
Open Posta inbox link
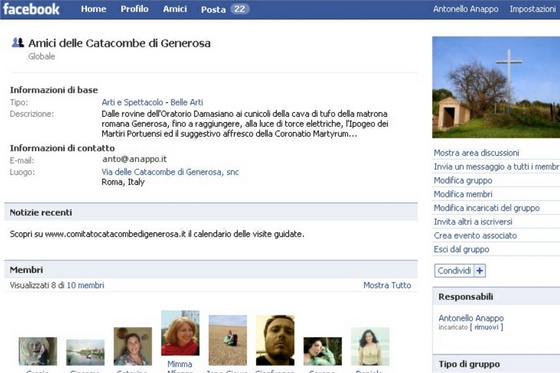(x=213, y=9)
